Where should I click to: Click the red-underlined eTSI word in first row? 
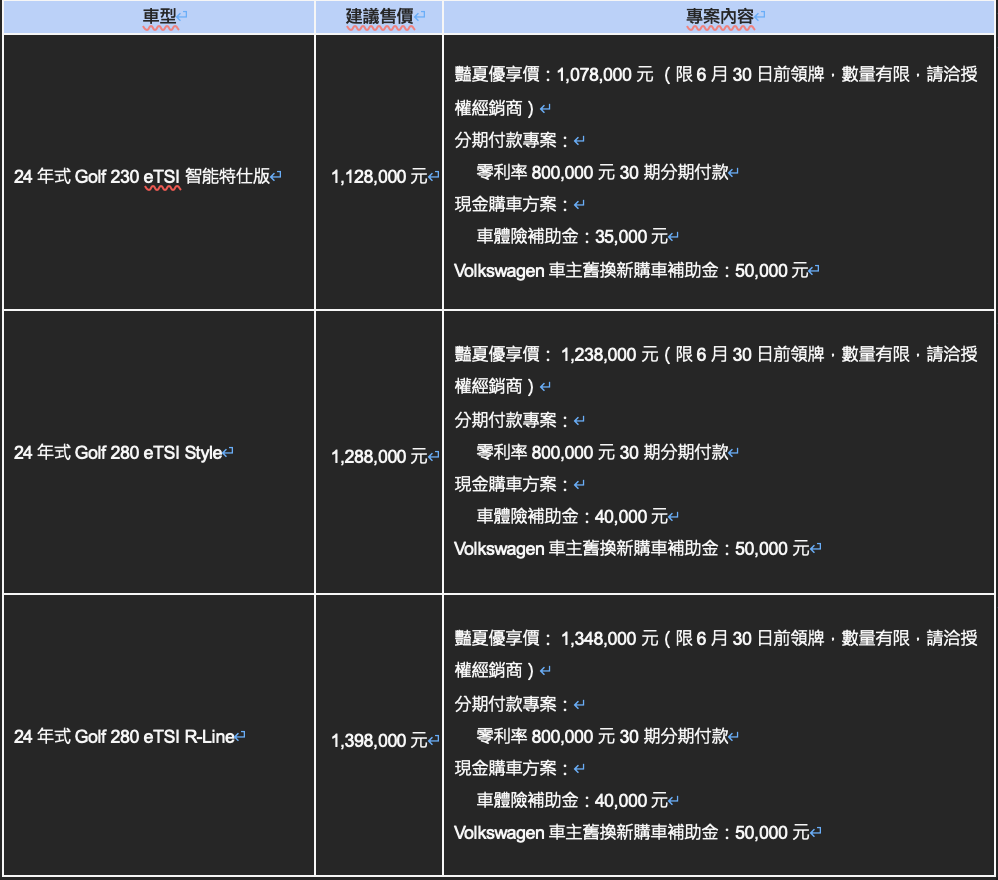(x=162, y=177)
